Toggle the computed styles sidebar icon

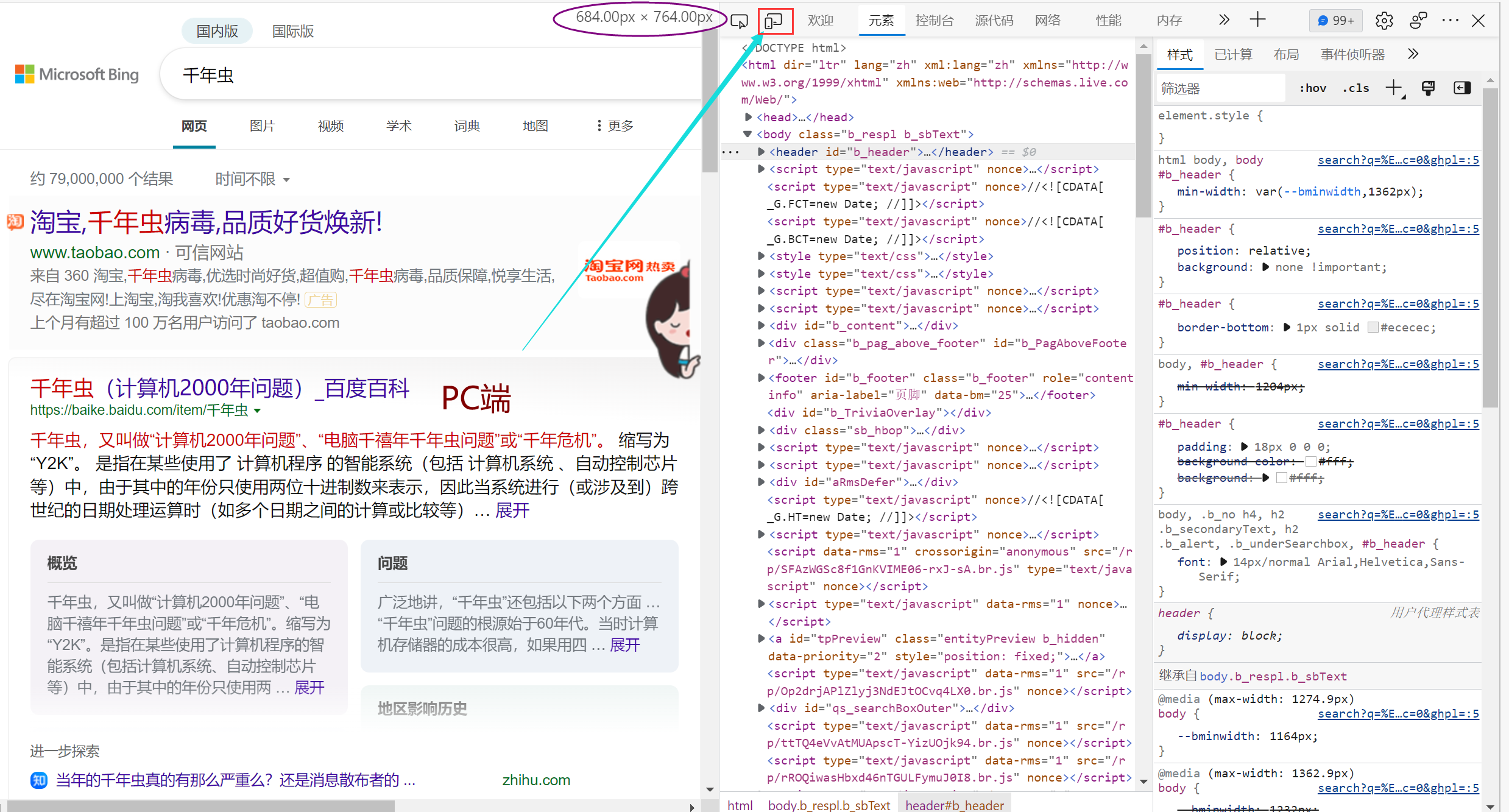(x=1462, y=88)
